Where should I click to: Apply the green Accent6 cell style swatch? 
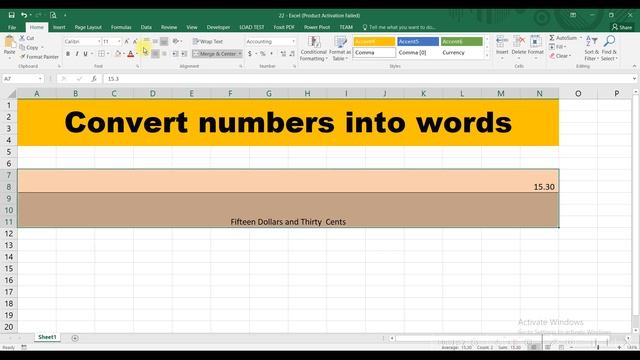pos(462,41)
